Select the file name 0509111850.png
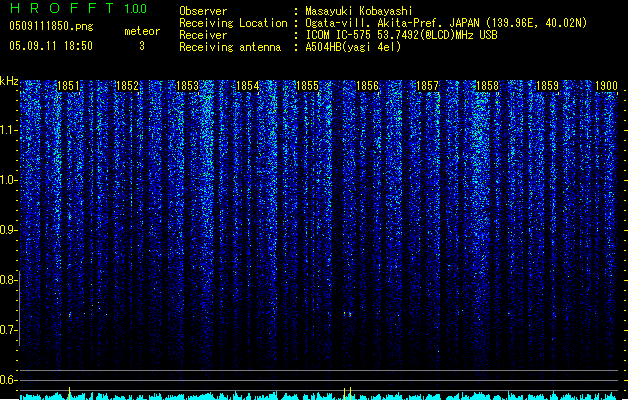Viewport: 629px width, 400px height. click(x=51, y=26)
